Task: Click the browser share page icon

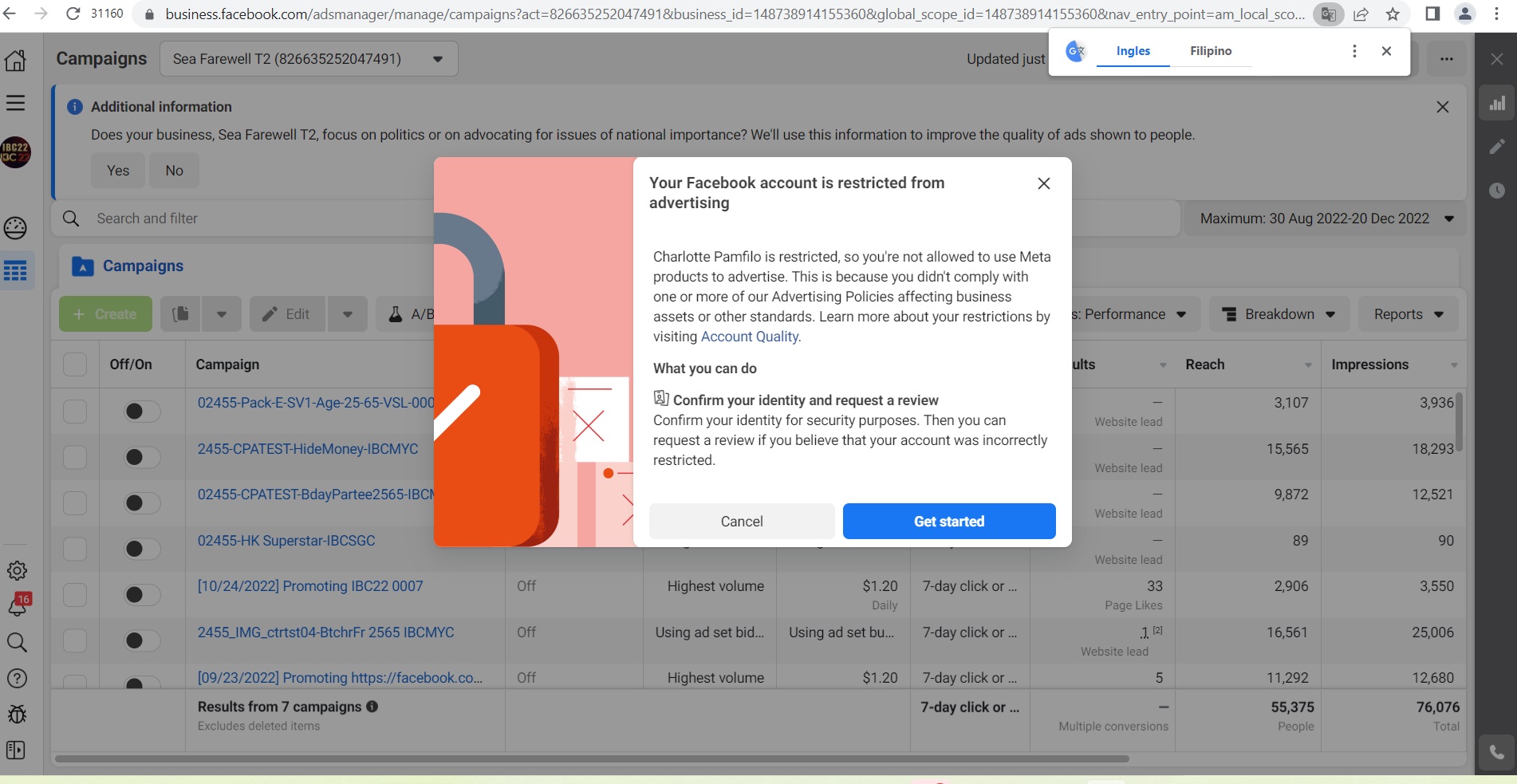Action: coord(1361,14)
